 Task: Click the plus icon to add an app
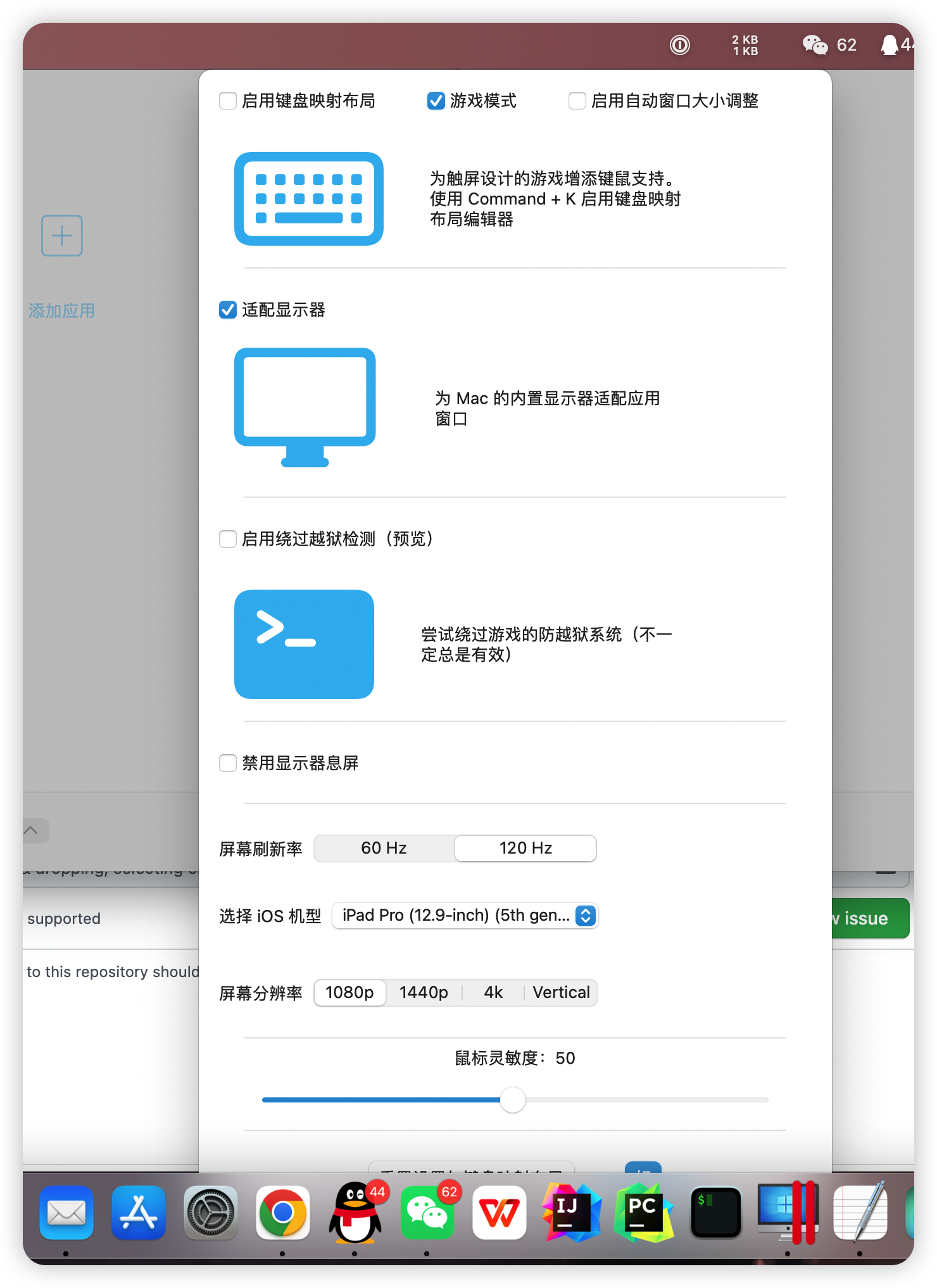coord(62,236)
